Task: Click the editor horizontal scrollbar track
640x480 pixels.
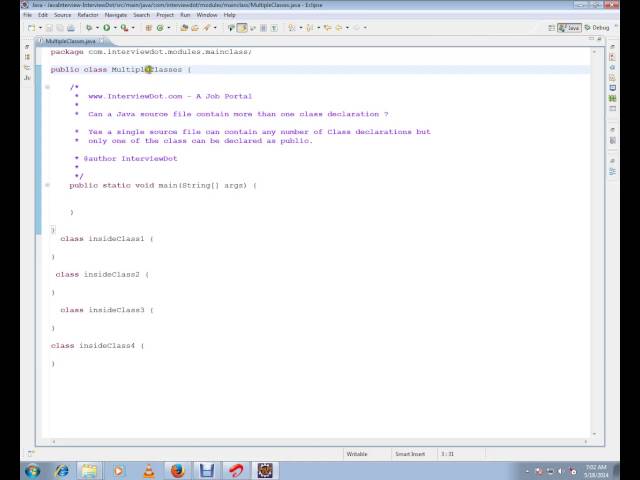Action: click(x=319, y=442)
